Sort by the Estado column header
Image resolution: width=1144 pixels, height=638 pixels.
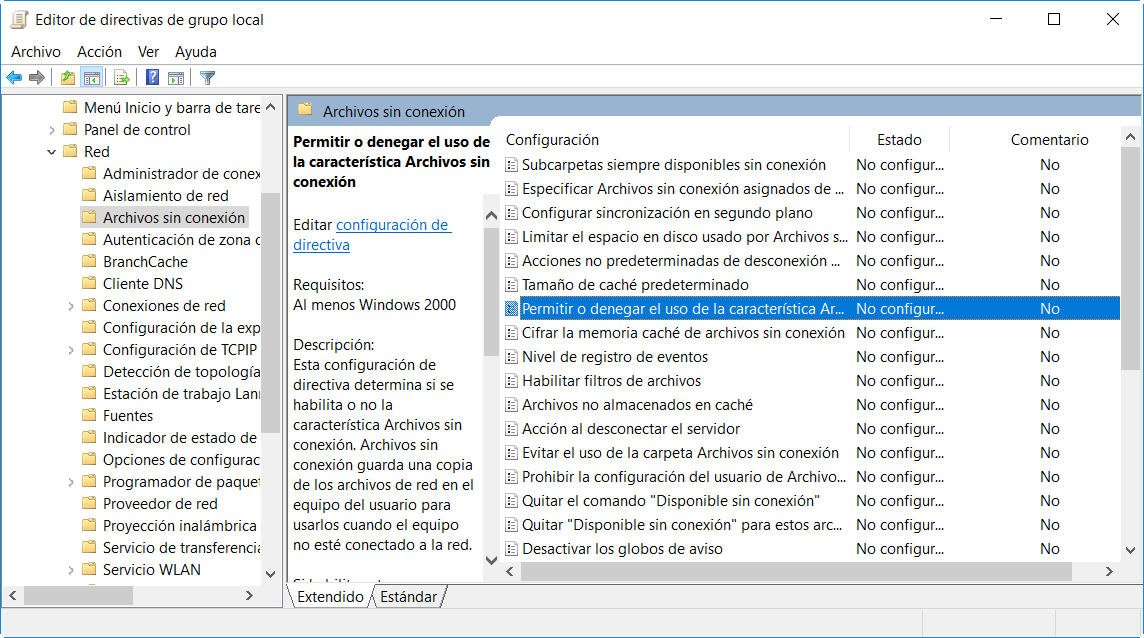(x=898, y=140)
